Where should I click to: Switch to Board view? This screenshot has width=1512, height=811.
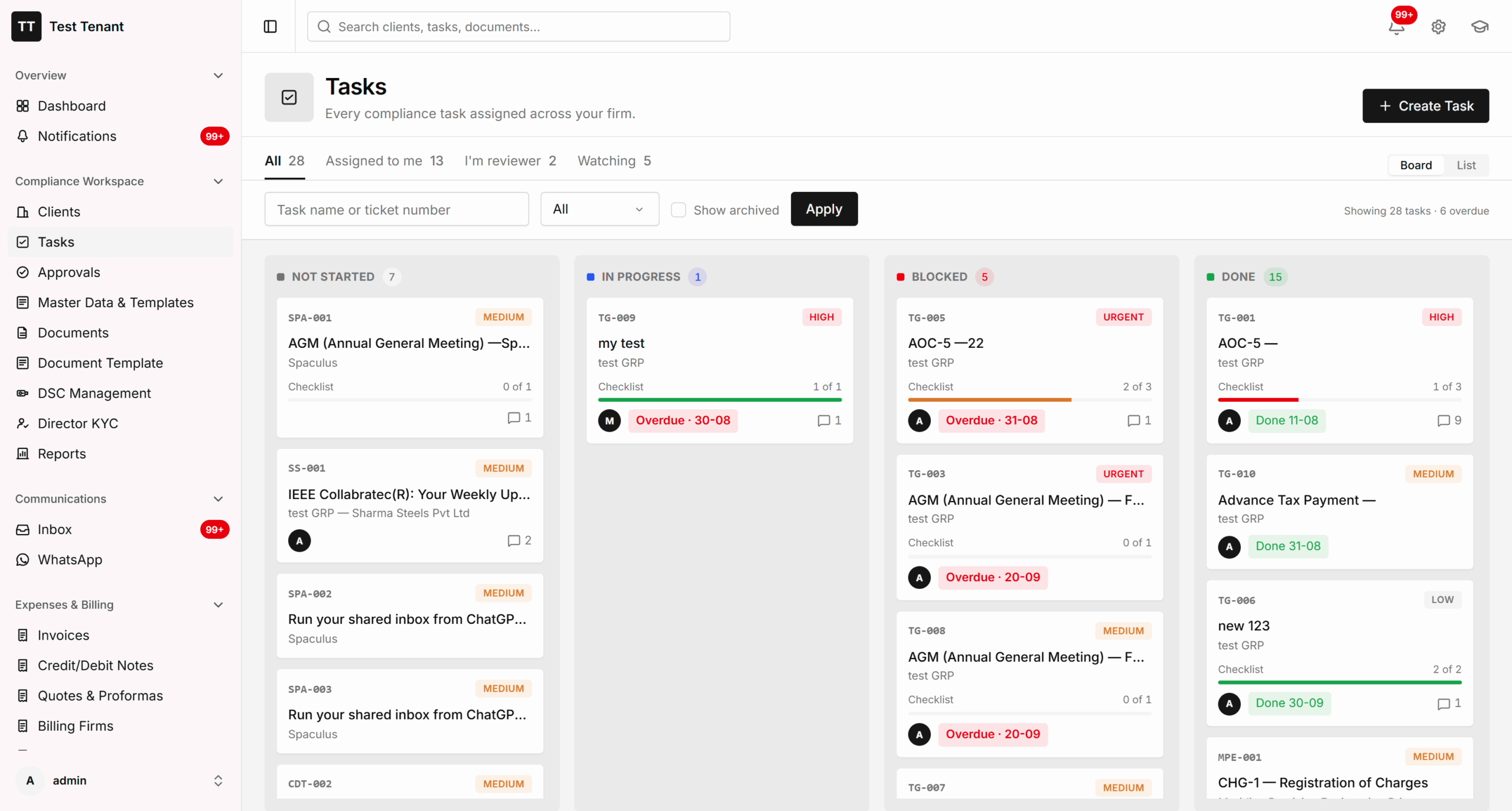(1416, 165)
